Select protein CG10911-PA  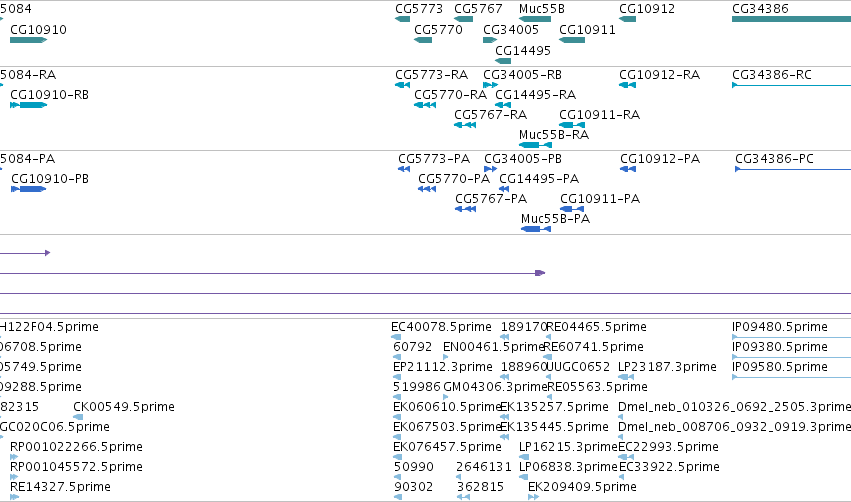click(x=572, y=209)
